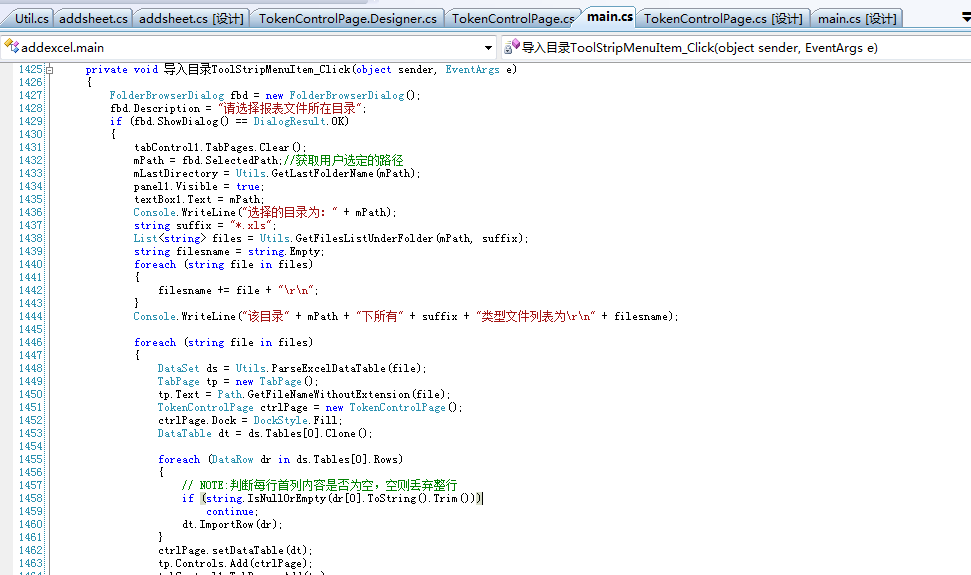Click ctrlPage.setDataTable(dt) statement

click(235, 550)
